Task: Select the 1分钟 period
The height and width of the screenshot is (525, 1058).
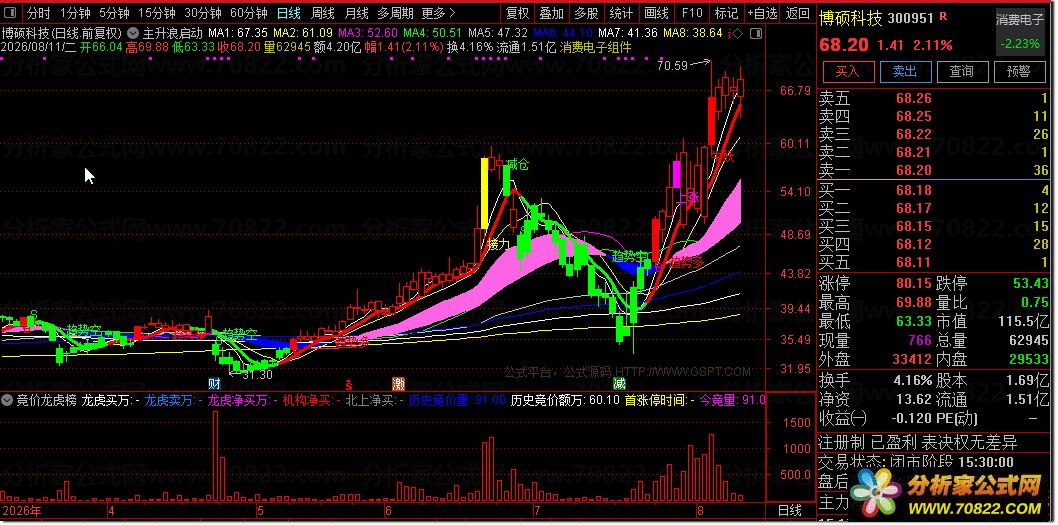Action: click(x=75, y=13)
